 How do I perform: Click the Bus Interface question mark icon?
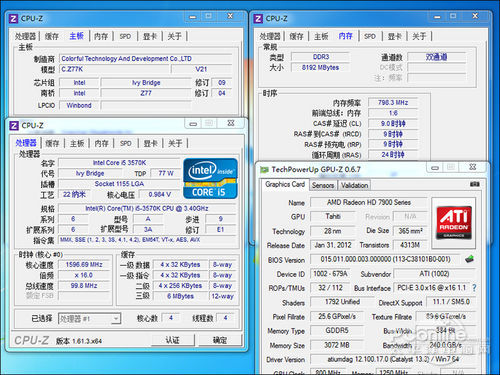(x=474, y=288)
